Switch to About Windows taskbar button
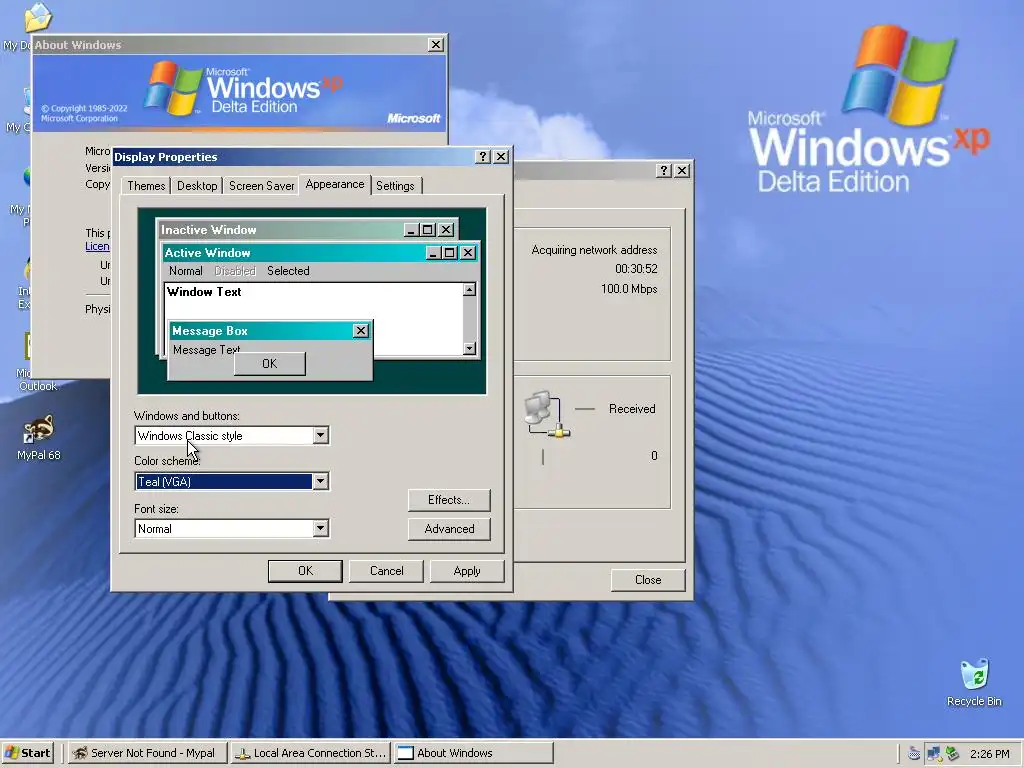Screen dimensions: 1024x768 tap(474, 753)
